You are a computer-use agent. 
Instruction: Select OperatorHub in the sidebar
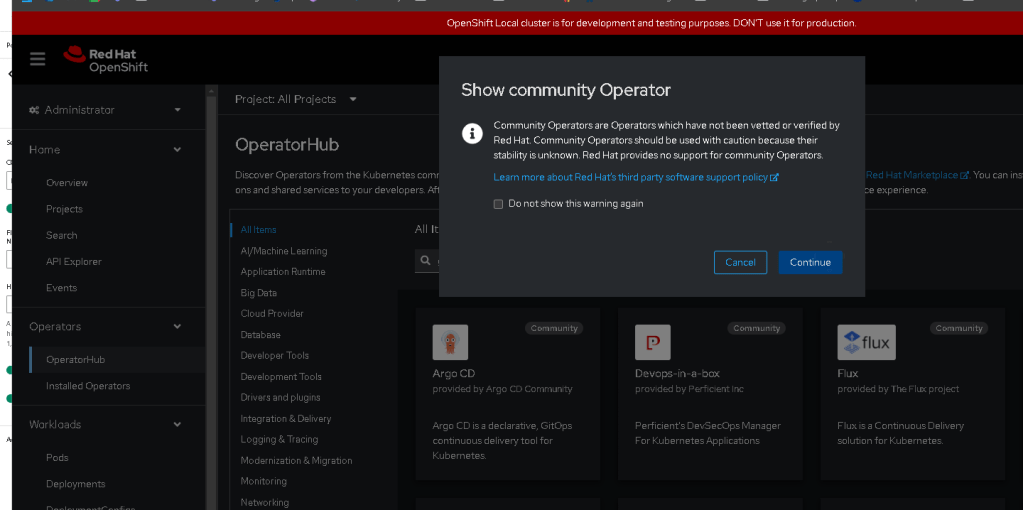(x=75, y=359)
